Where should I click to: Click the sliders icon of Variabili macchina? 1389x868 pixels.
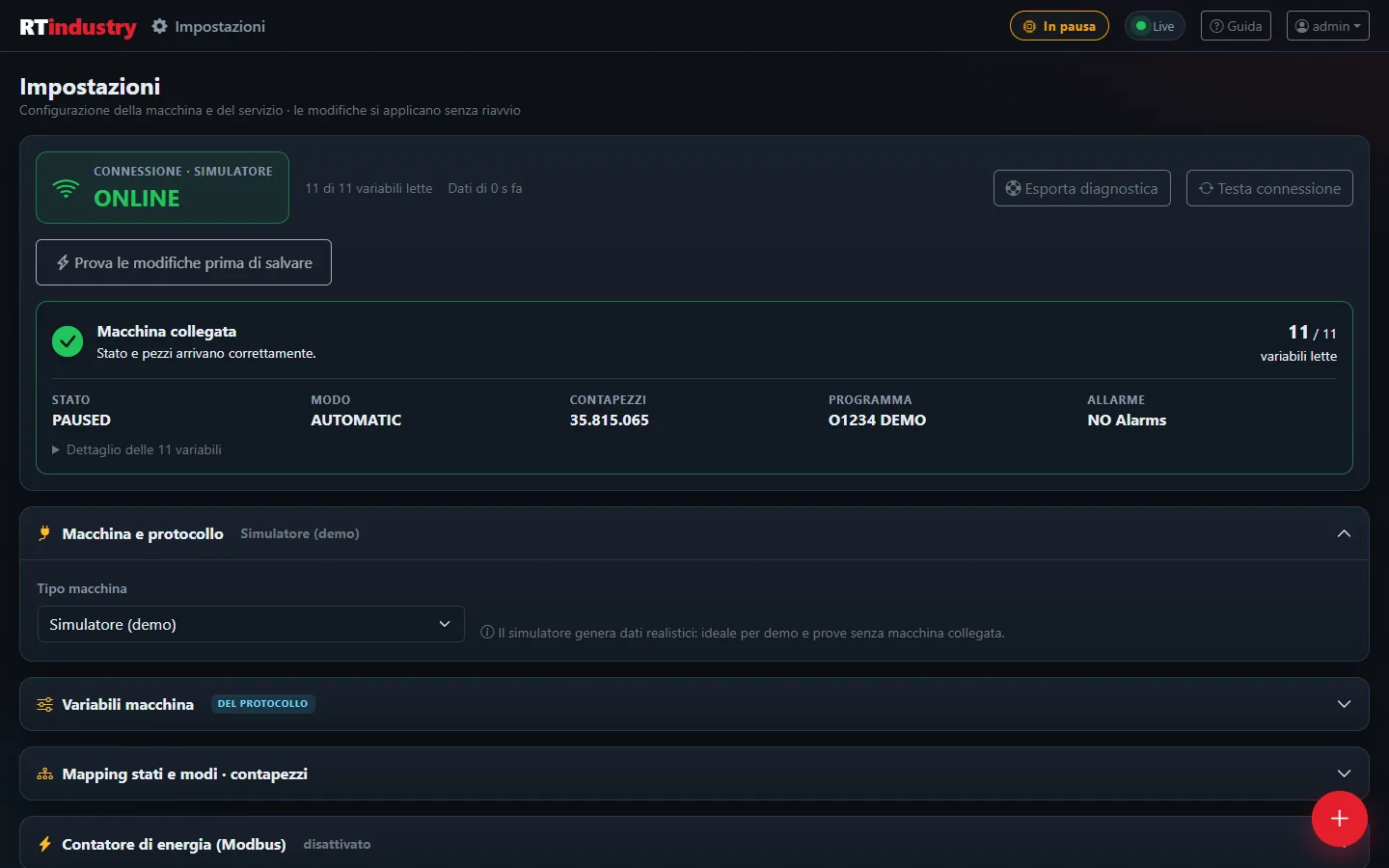(44, 704)
